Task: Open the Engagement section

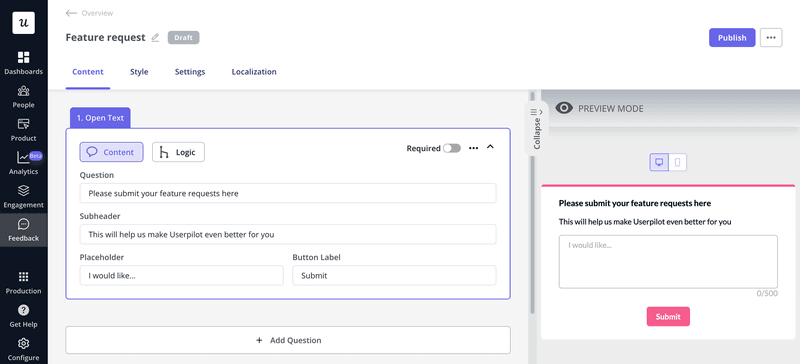Action: point(23,197)
